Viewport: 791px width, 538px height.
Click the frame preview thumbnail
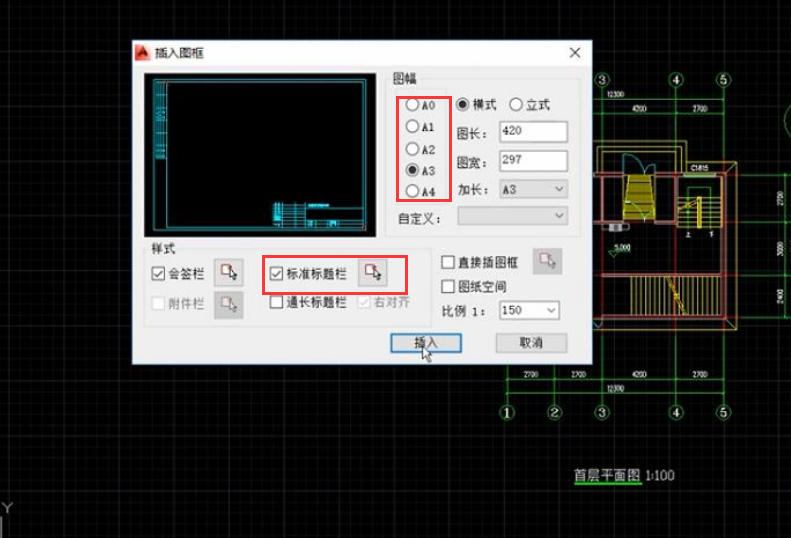coord(260,155)
